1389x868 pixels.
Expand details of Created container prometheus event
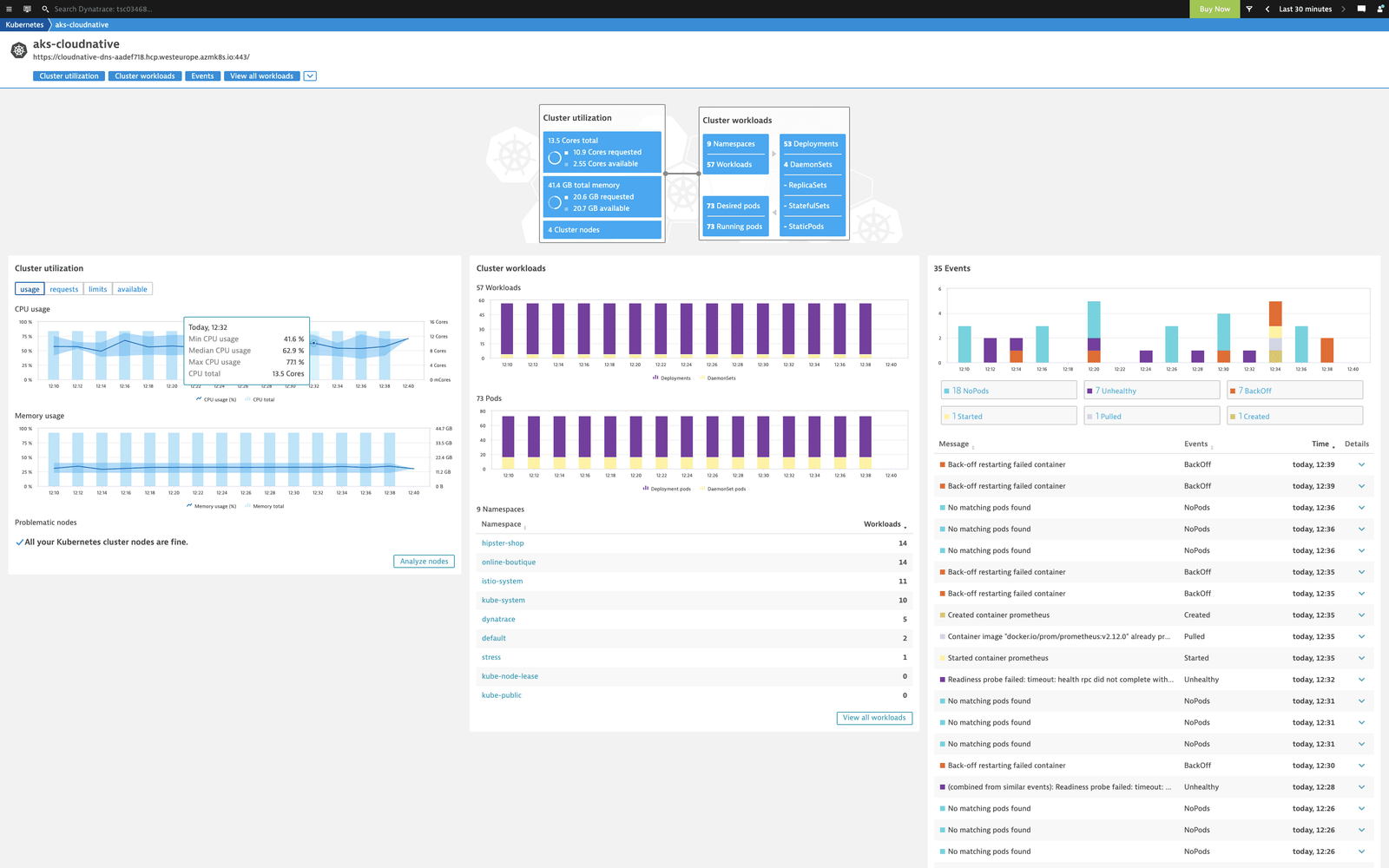(x=1361, y=615)
